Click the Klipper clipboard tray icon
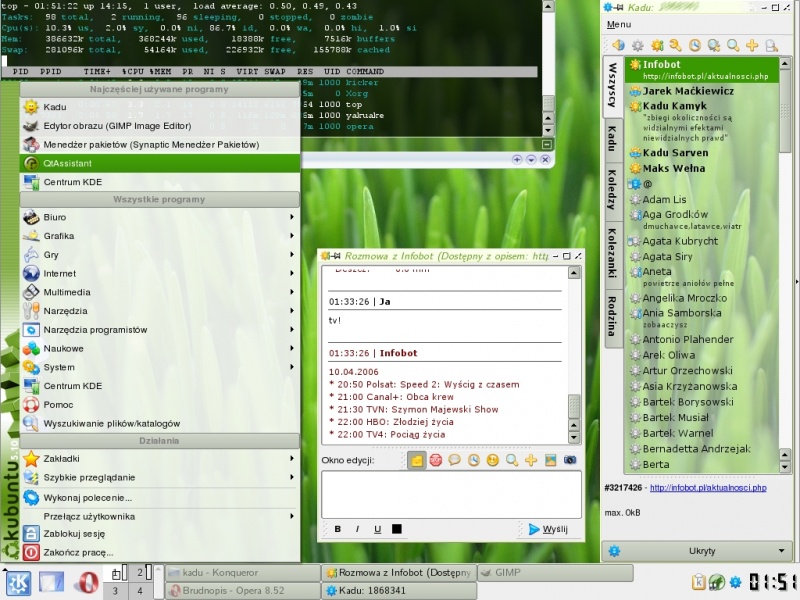 (x=698, y=582)
